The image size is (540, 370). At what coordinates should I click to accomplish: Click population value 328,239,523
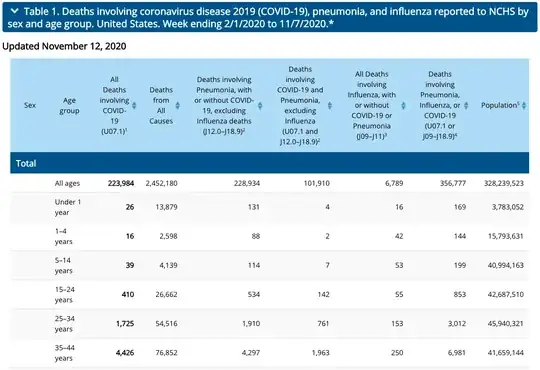[x=503, y=183]
